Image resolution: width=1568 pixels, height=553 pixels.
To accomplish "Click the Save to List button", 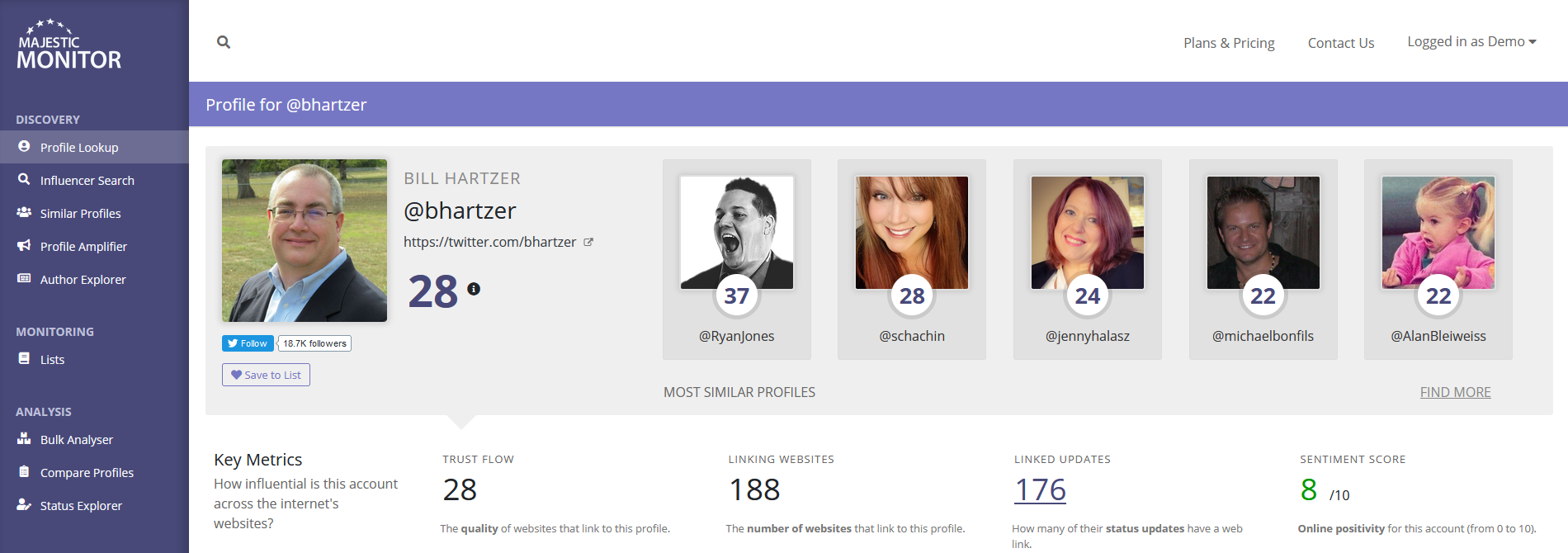I will 266,375.
